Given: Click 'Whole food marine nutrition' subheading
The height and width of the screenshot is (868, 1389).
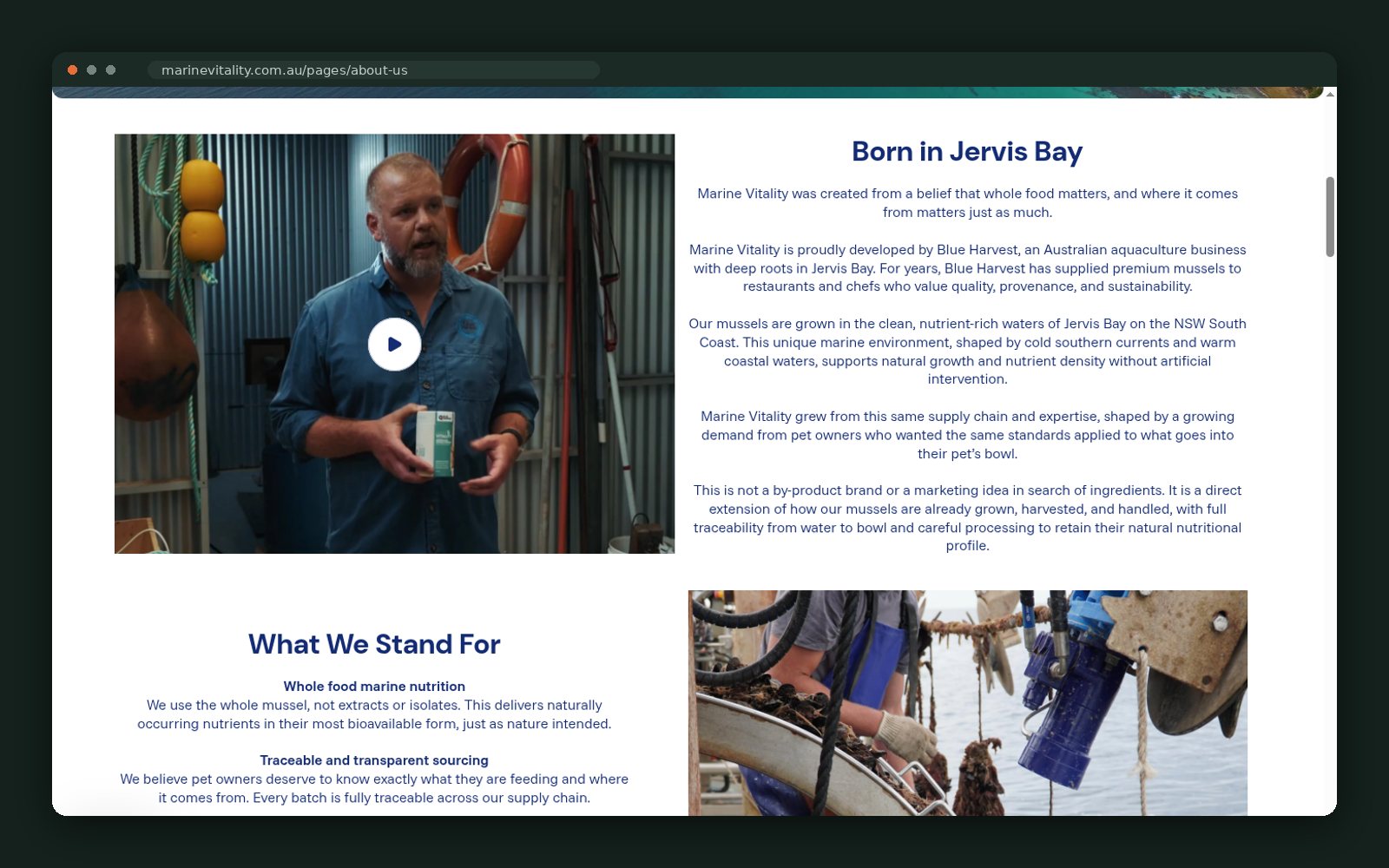Looking at the screenshot, I should click(374, 687).
